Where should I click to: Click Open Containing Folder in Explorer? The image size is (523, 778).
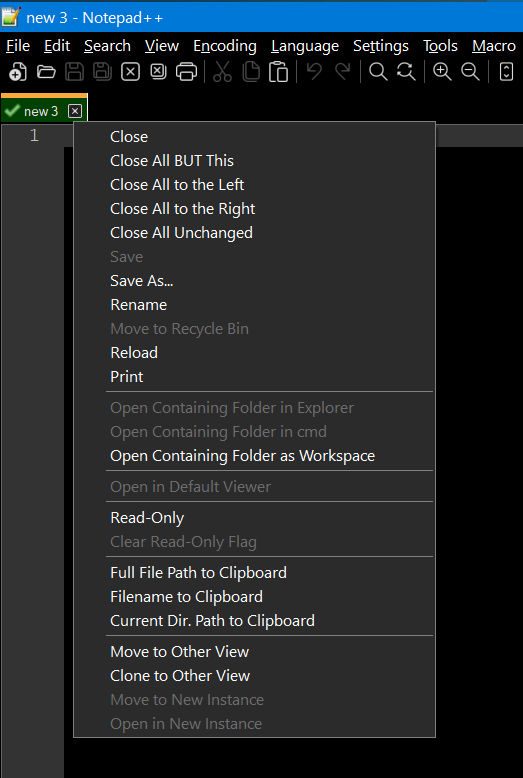[255, 408]
